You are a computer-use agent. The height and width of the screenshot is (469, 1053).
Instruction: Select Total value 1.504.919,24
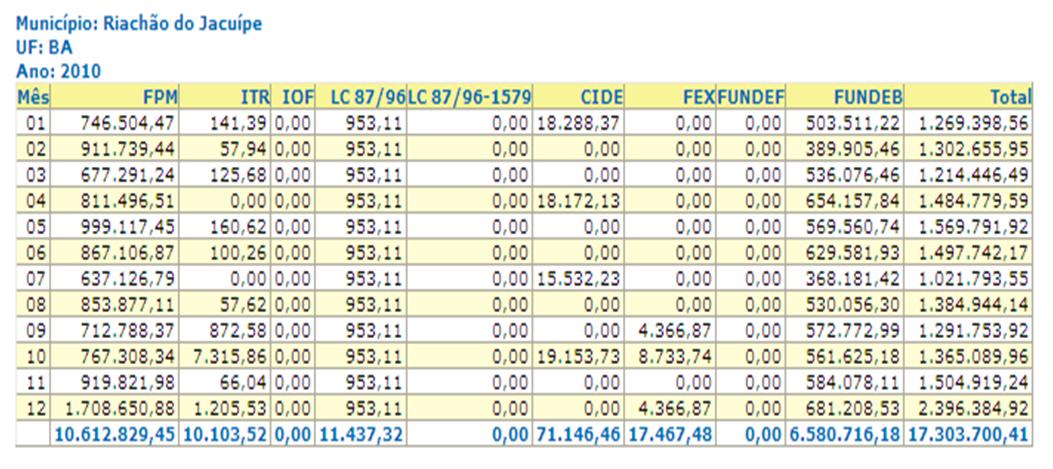[x=973, y=383]
